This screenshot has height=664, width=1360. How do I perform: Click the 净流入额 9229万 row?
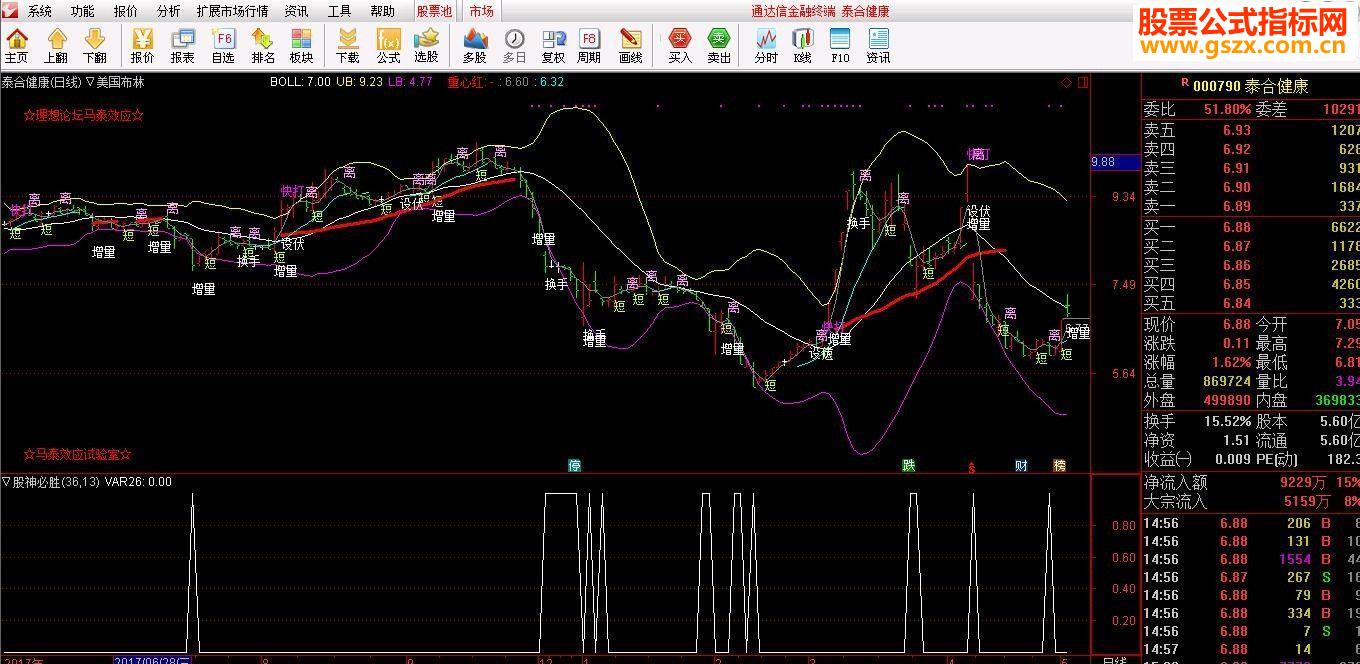point(1251,482)
